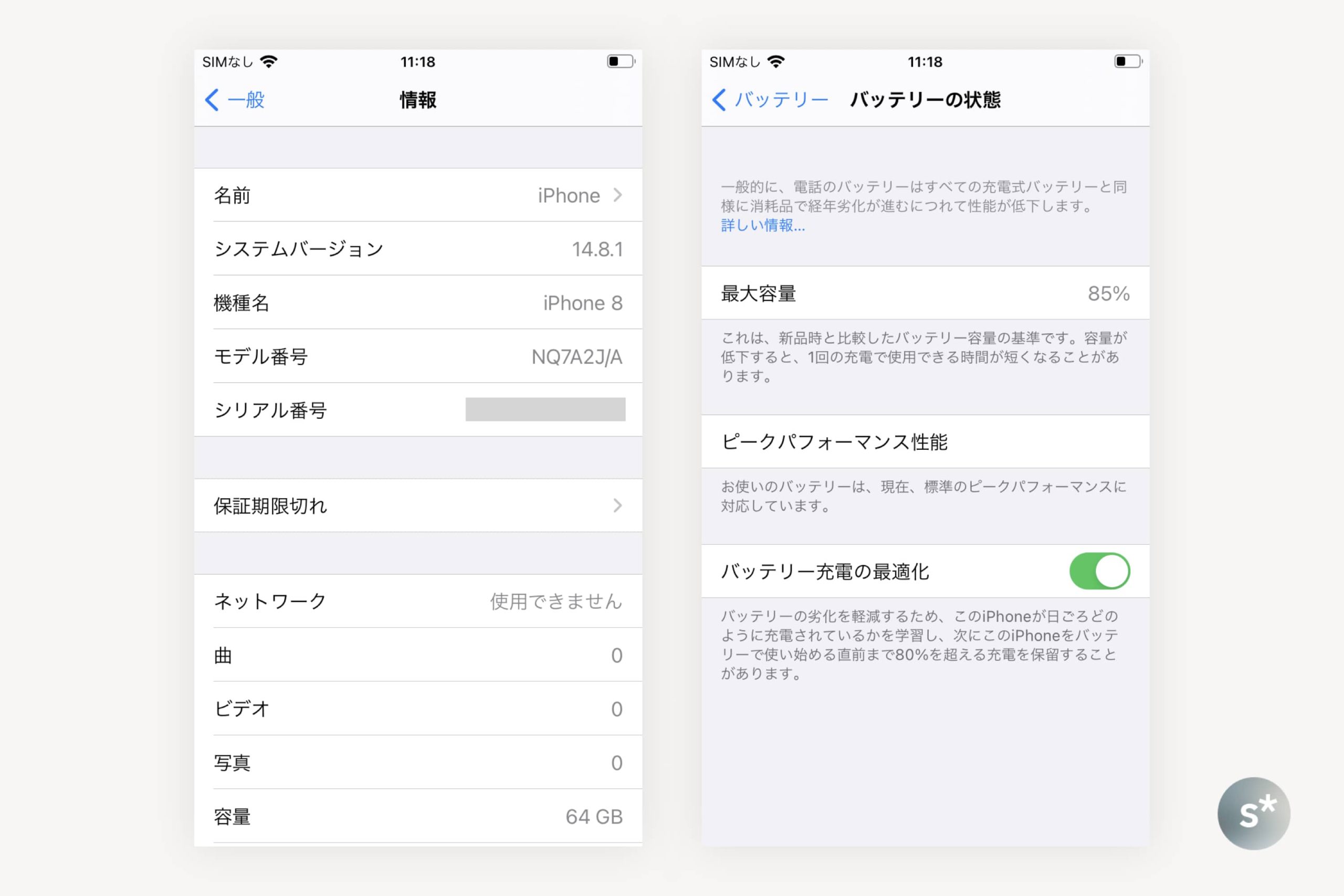Click battery indicator on left status bar
The width and height of the screenshot is (1344, 896).
coord(621,61)
